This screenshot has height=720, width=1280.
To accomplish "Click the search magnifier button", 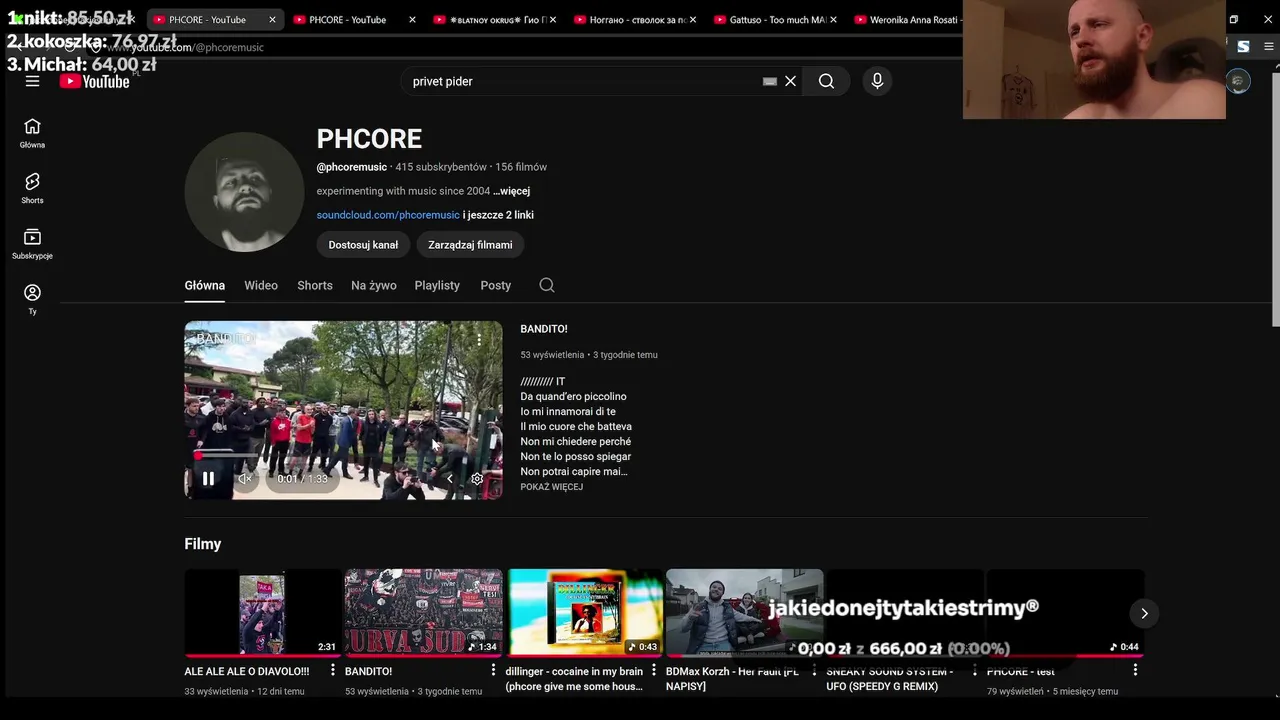I will 826,81.
